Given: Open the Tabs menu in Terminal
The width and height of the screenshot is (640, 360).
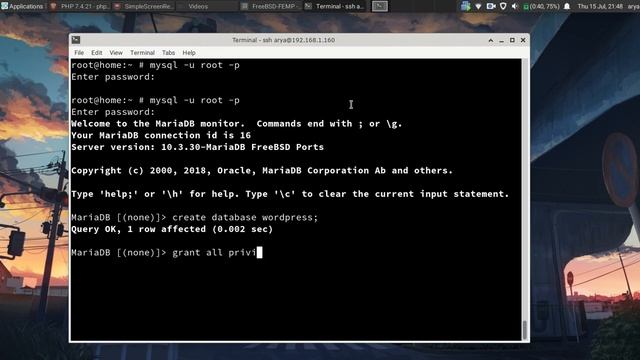Looking at the screenshot, I should (168, 53).
